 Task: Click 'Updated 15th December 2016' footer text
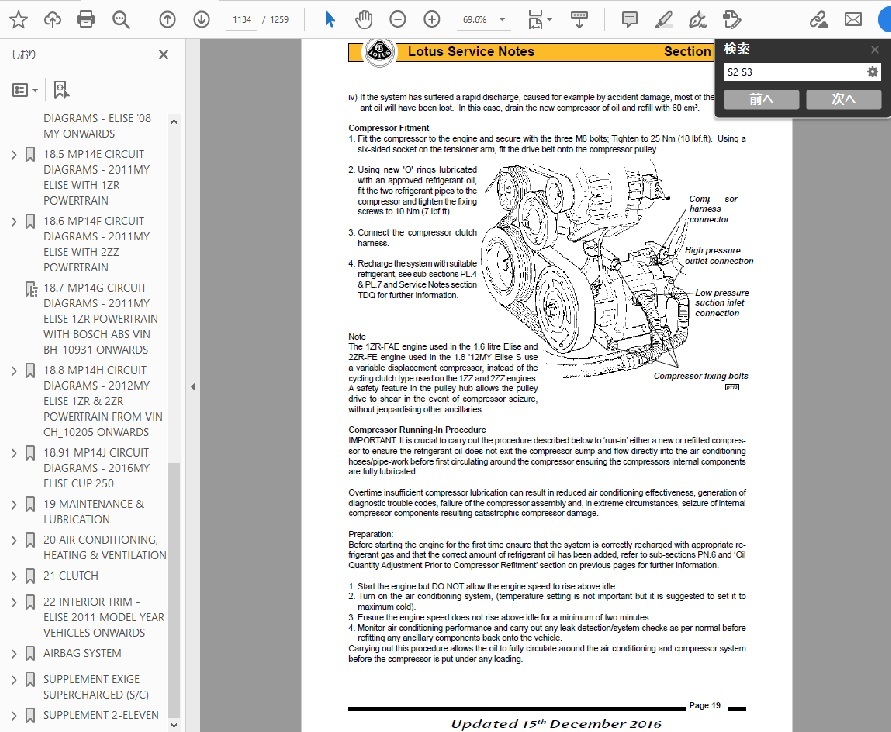(556, 723)
